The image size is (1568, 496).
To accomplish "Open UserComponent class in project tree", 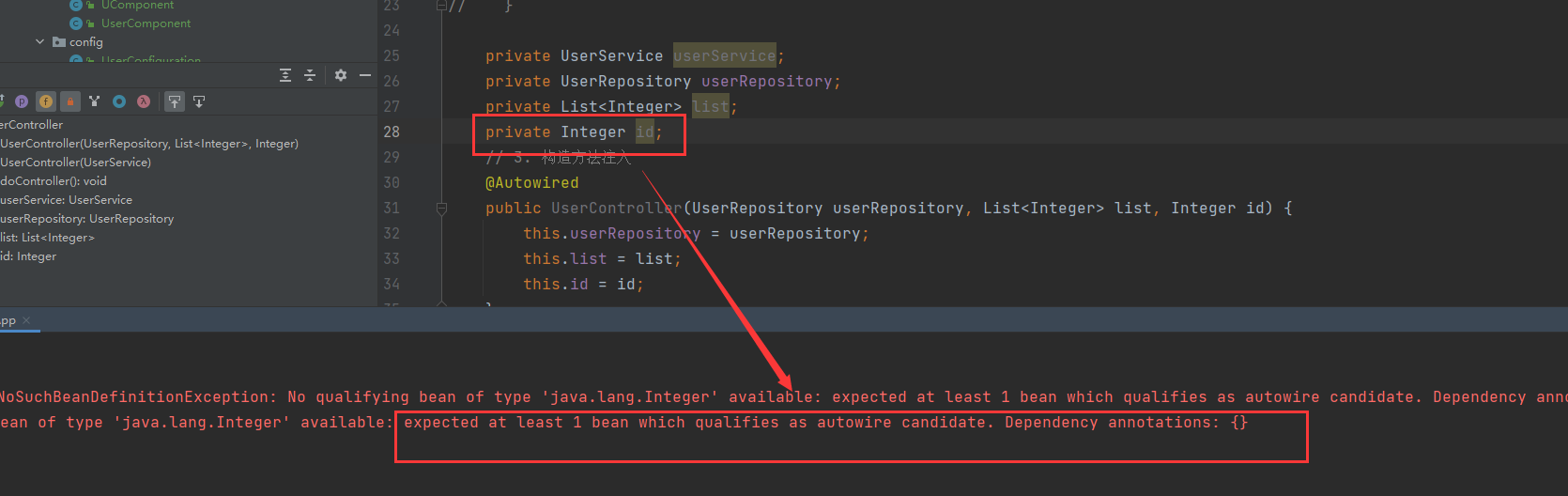I will [146, 23].
